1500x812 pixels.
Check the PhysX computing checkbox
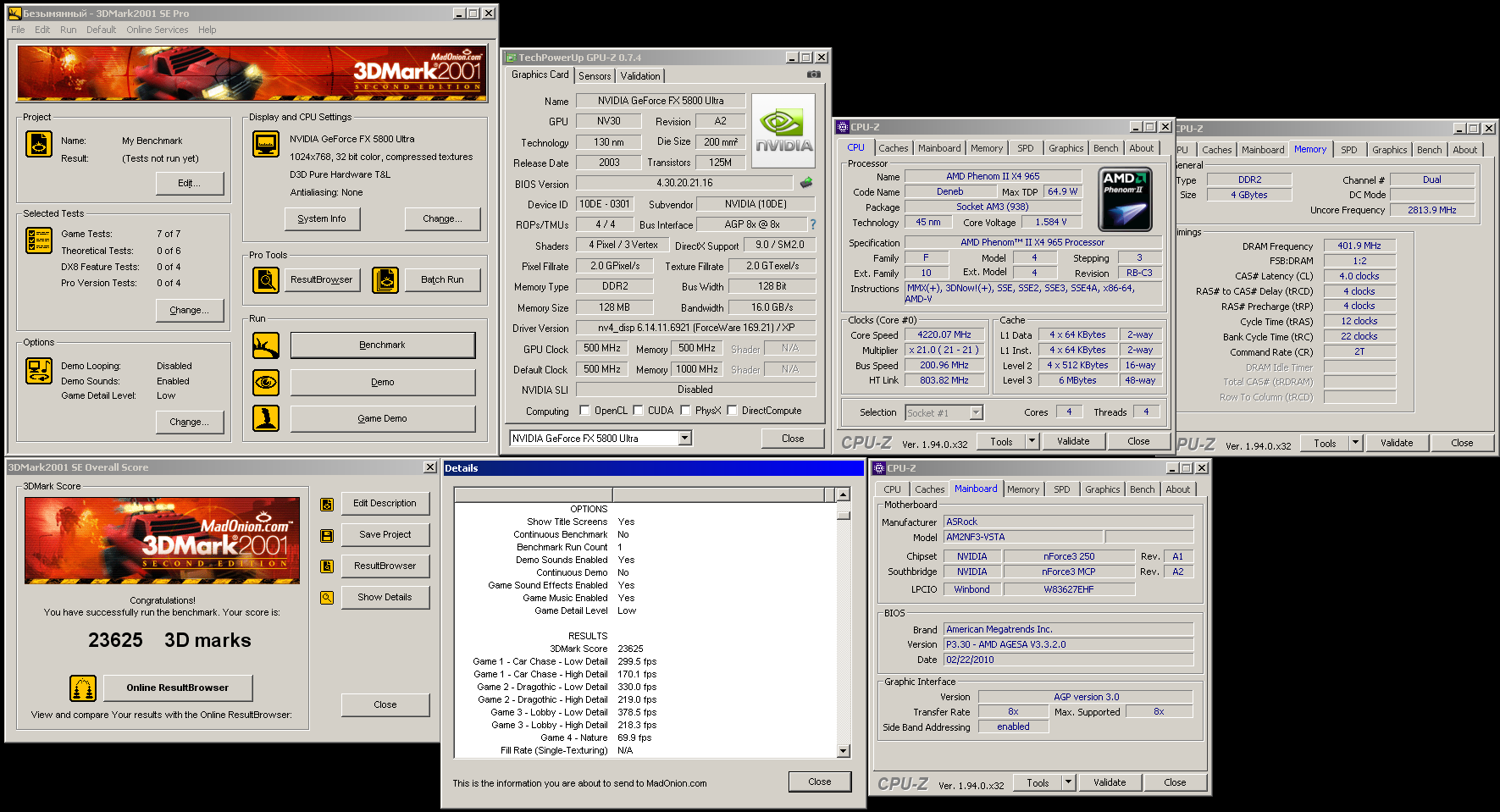coord(685,411)
